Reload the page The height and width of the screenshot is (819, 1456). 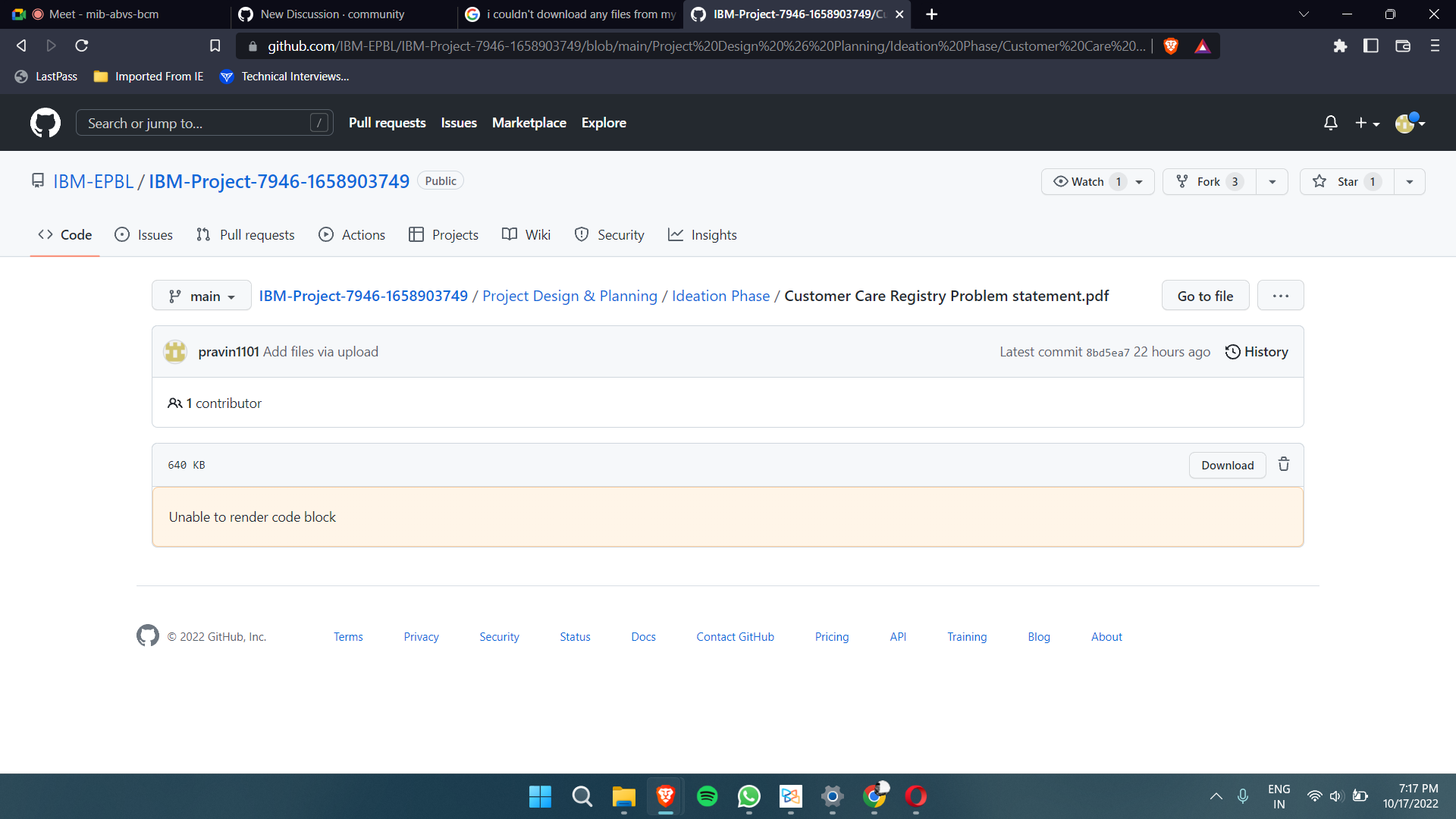82,46
